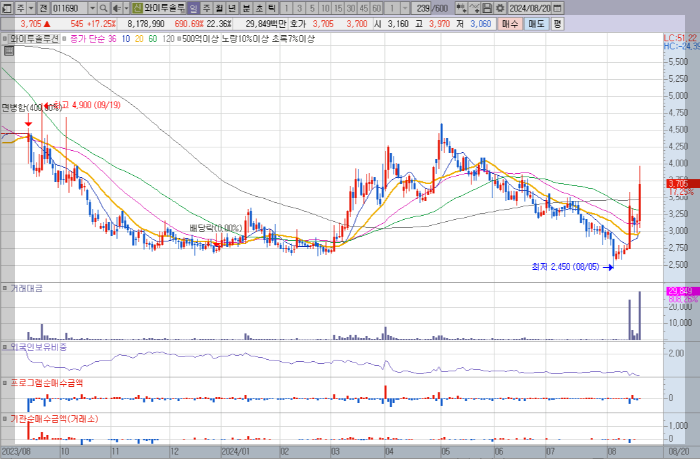Viewport: 700px width, 459px height.
Task: Select the 45 interval button
Action: tap(364, 8)
